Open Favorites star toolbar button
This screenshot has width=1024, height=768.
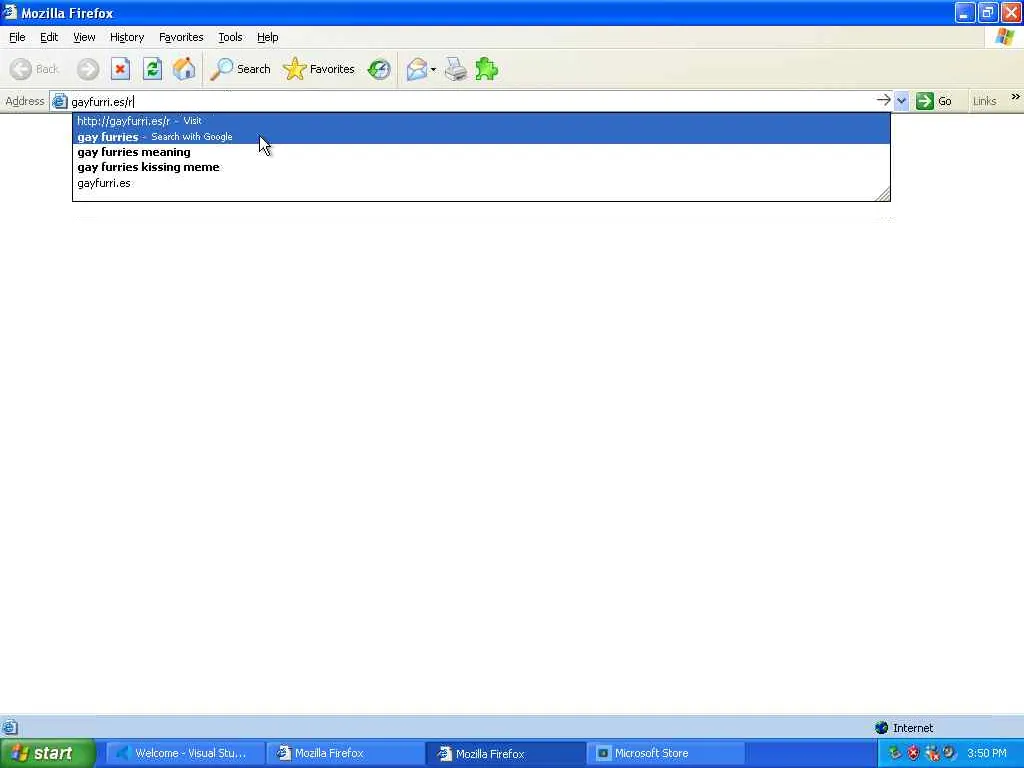[x=319, y=69]
